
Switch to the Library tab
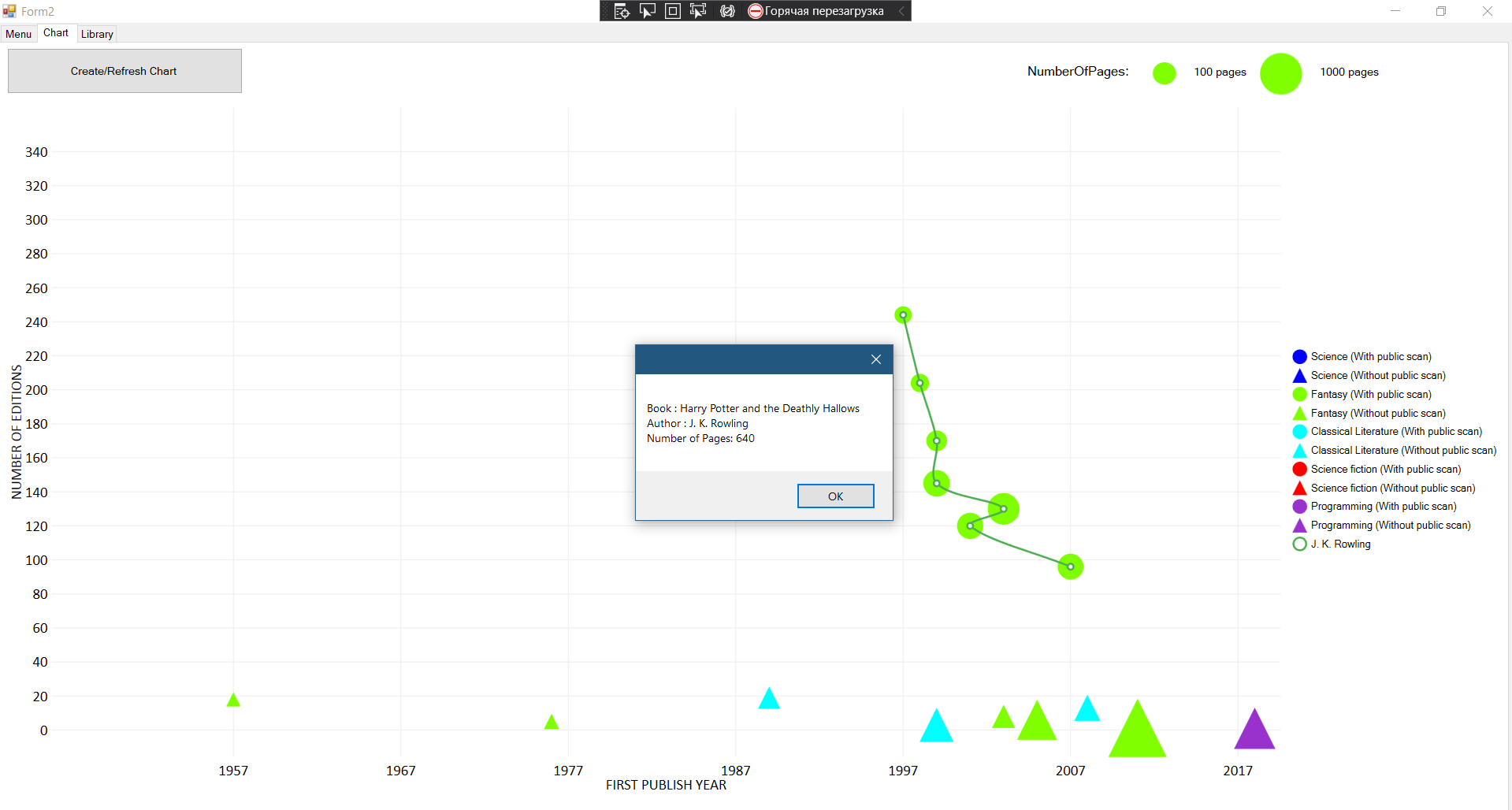tap(96, 34)
